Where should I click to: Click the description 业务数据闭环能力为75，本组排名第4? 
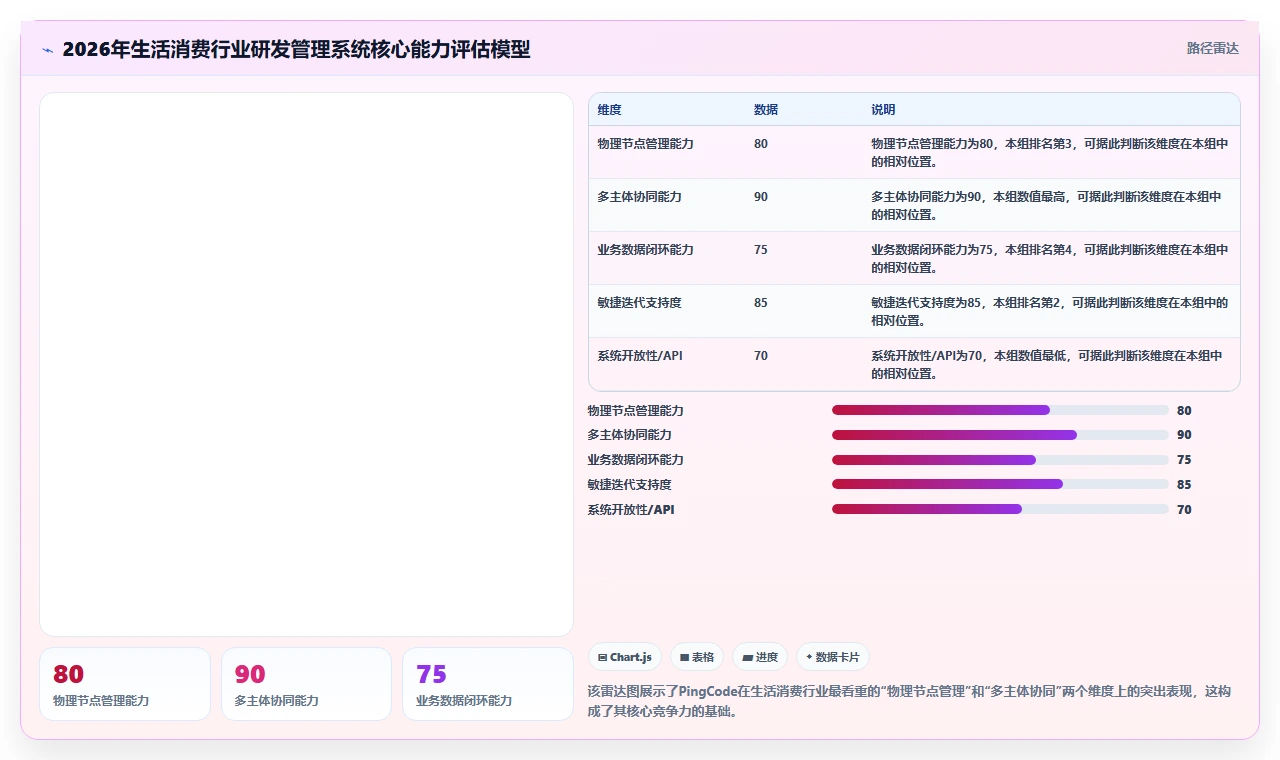pyautogui.click(x=1050, y=259)
